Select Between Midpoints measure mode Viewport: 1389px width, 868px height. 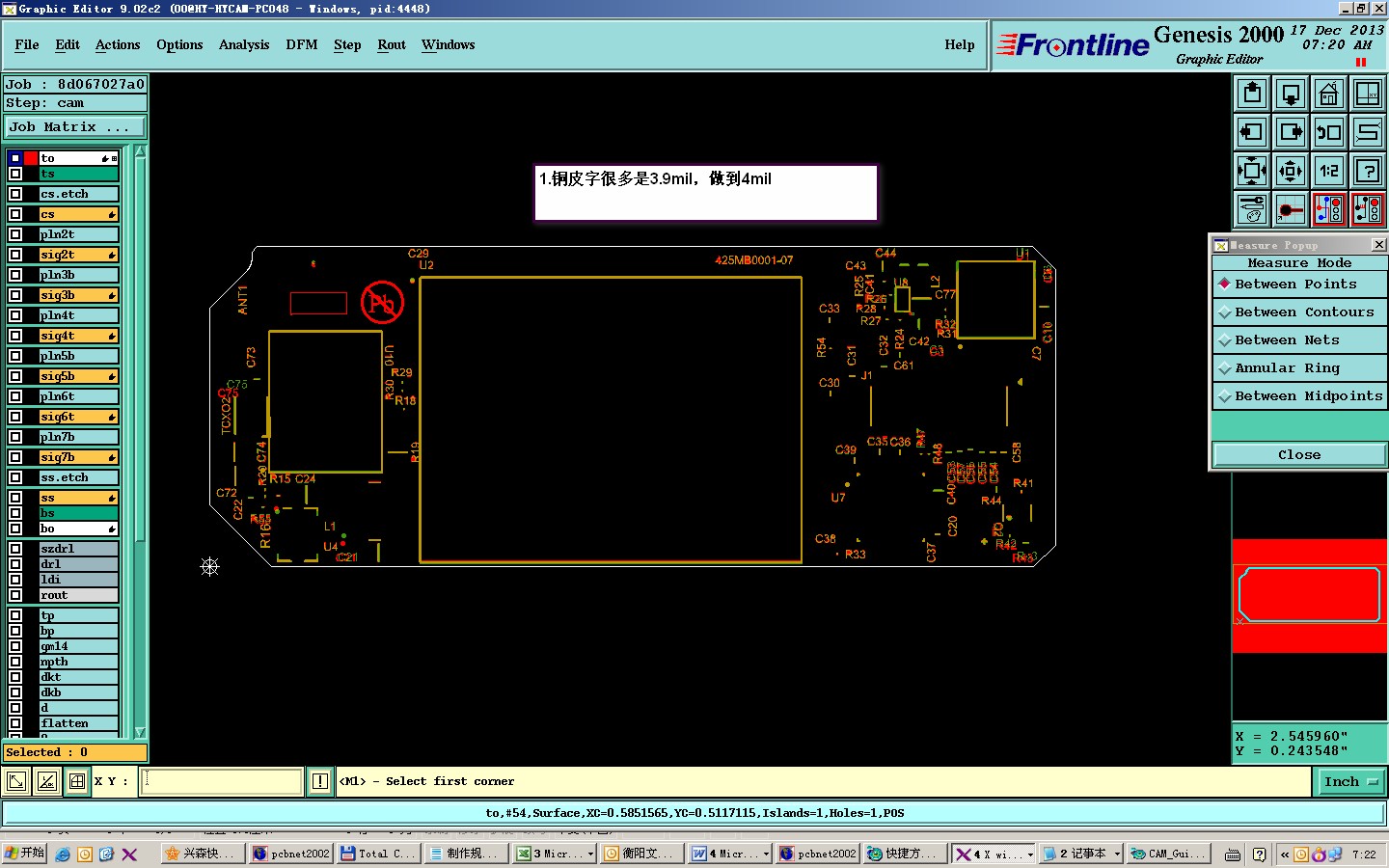1299,396
